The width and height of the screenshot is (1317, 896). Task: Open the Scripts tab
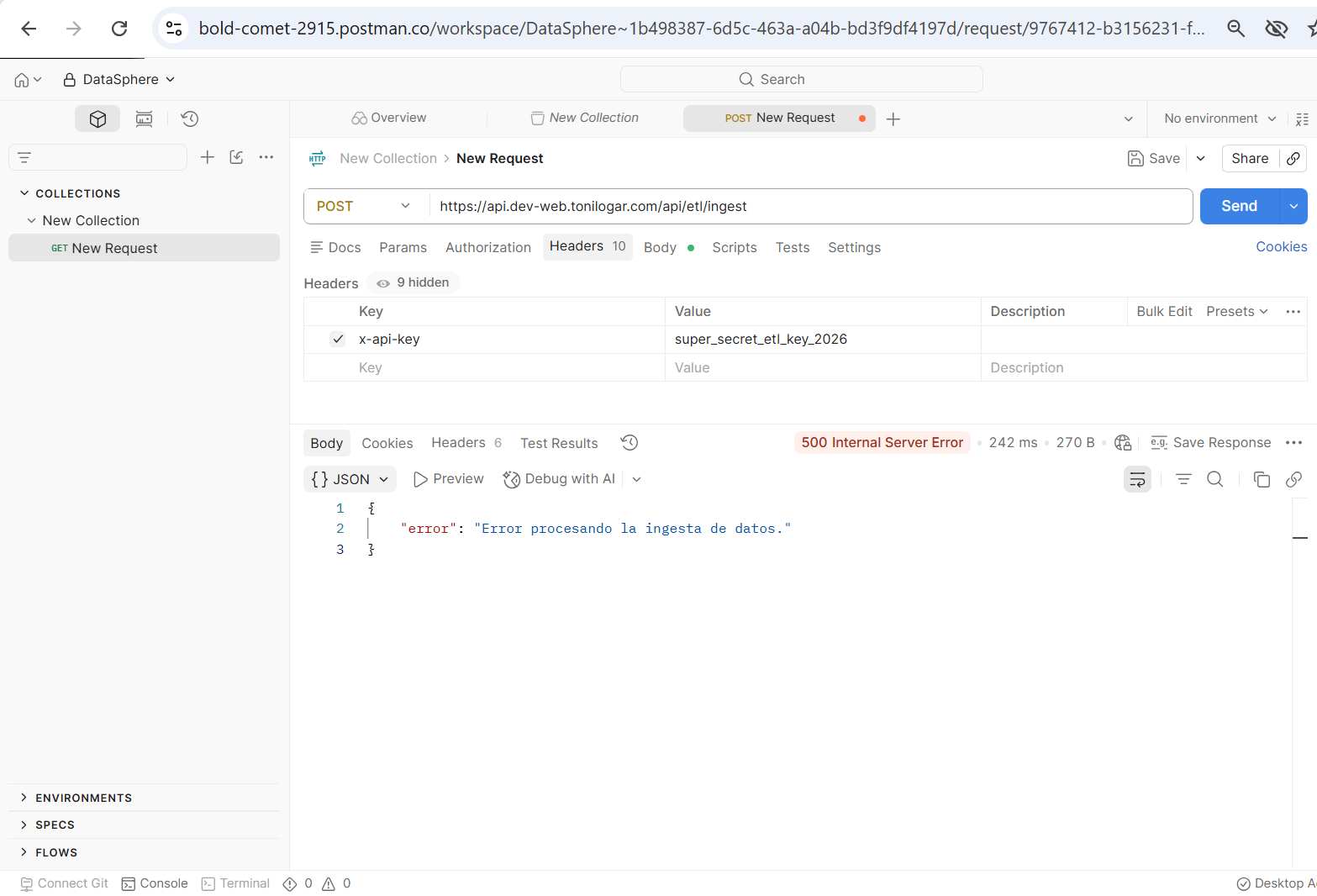pos(735,248)
